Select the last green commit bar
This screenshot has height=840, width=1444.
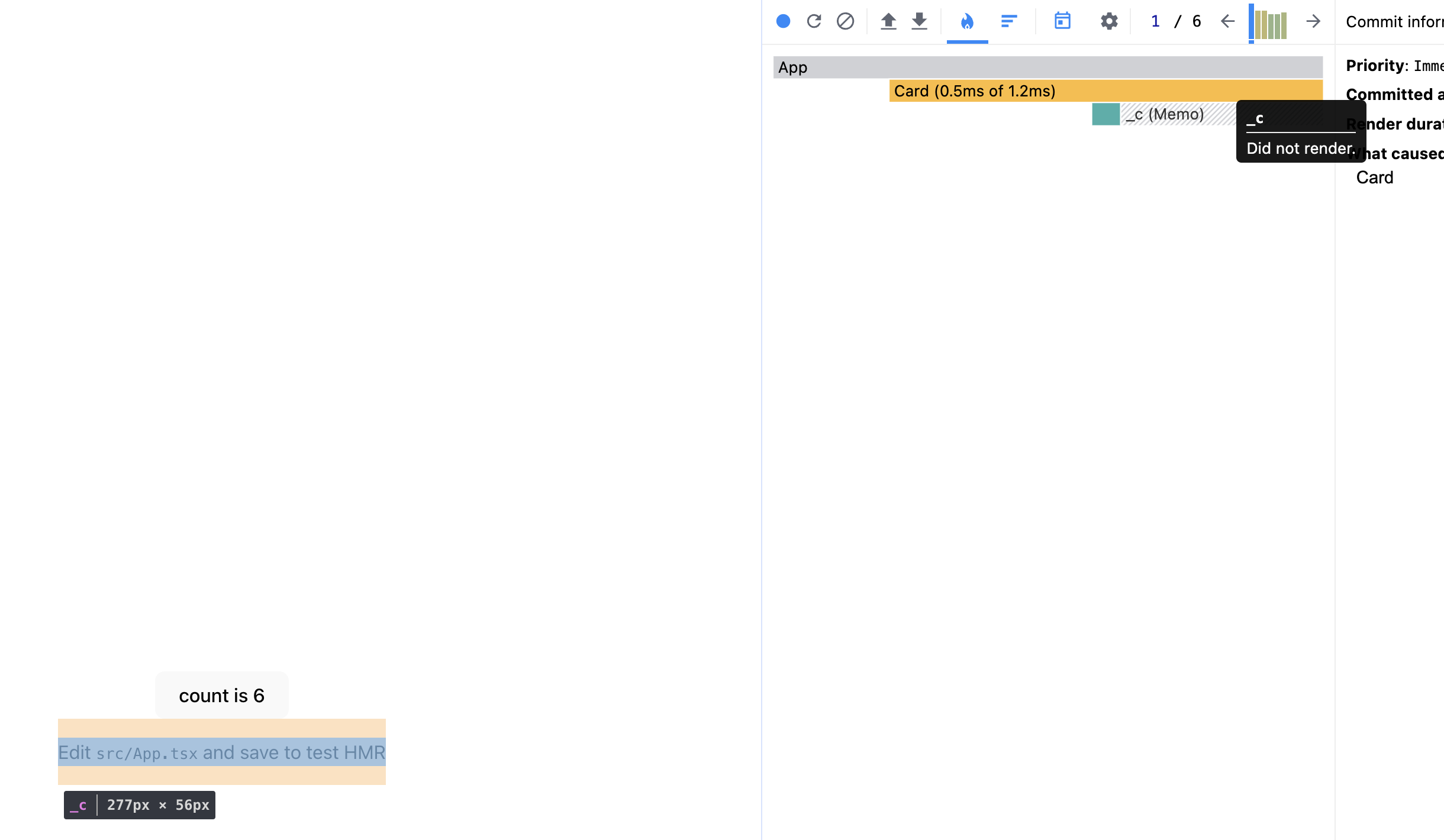(1284, 26)
